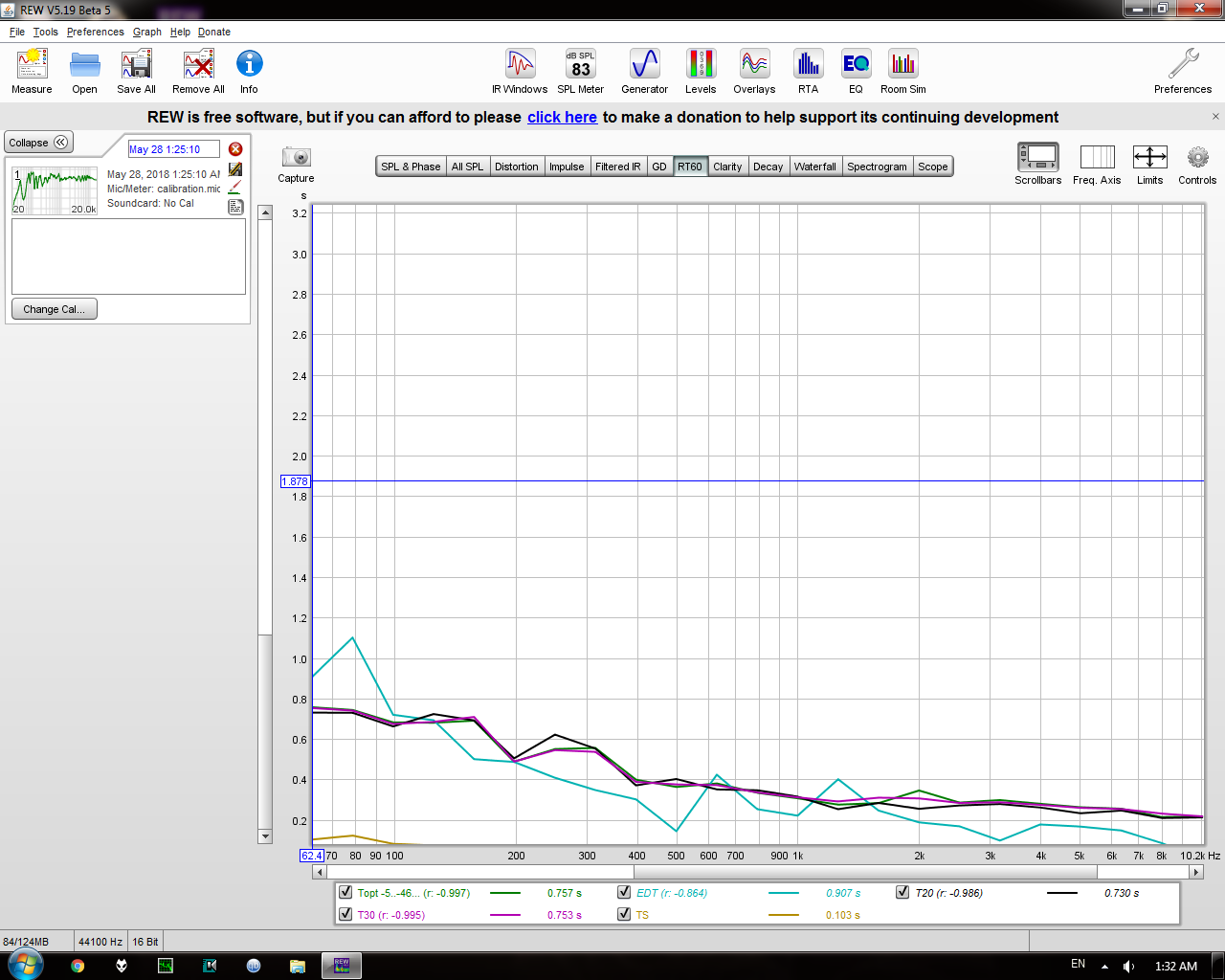Capture the graph as an image

[x=296, y=164]
